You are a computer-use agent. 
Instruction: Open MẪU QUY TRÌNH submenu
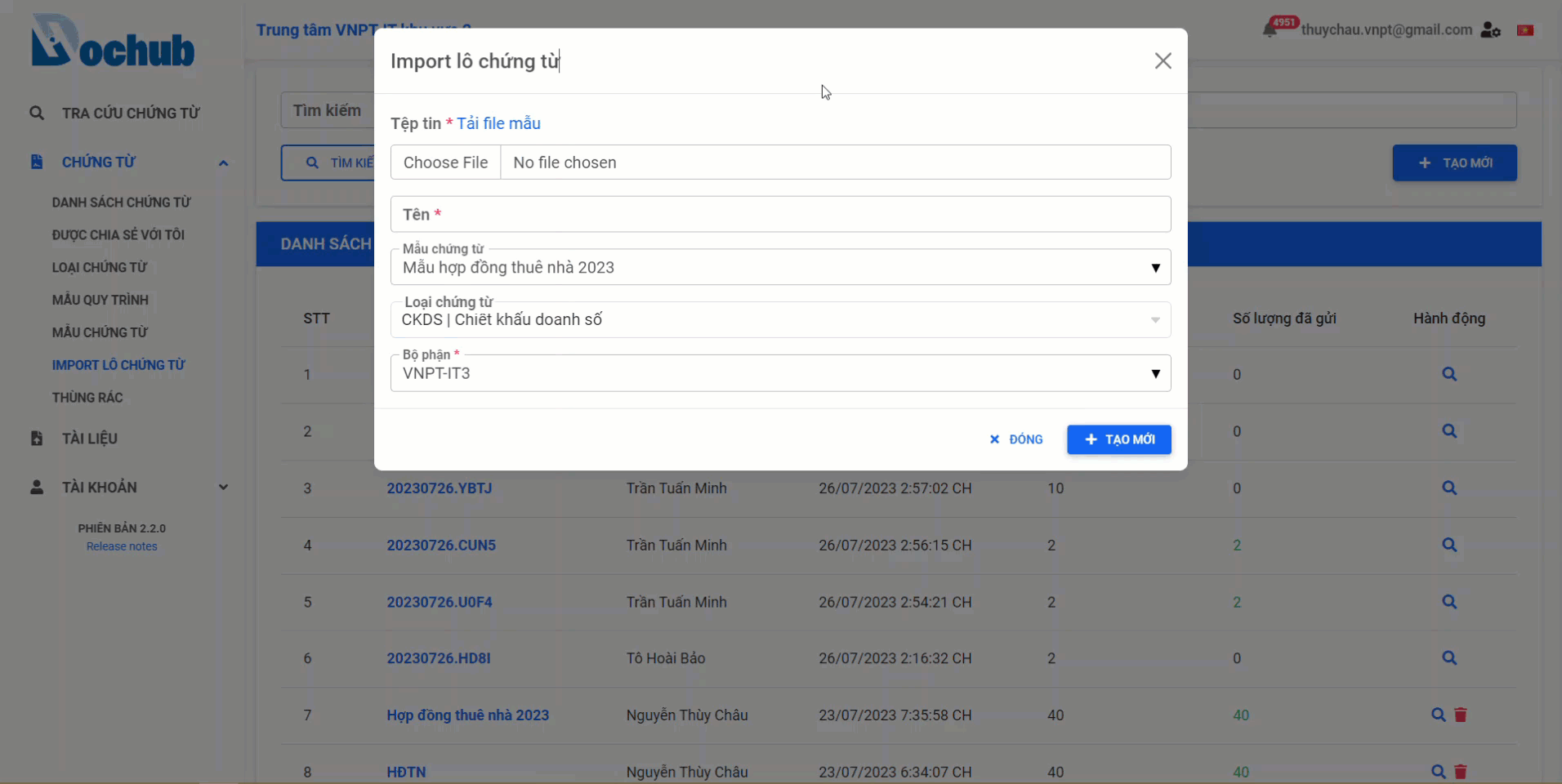(x=100, y=300)
